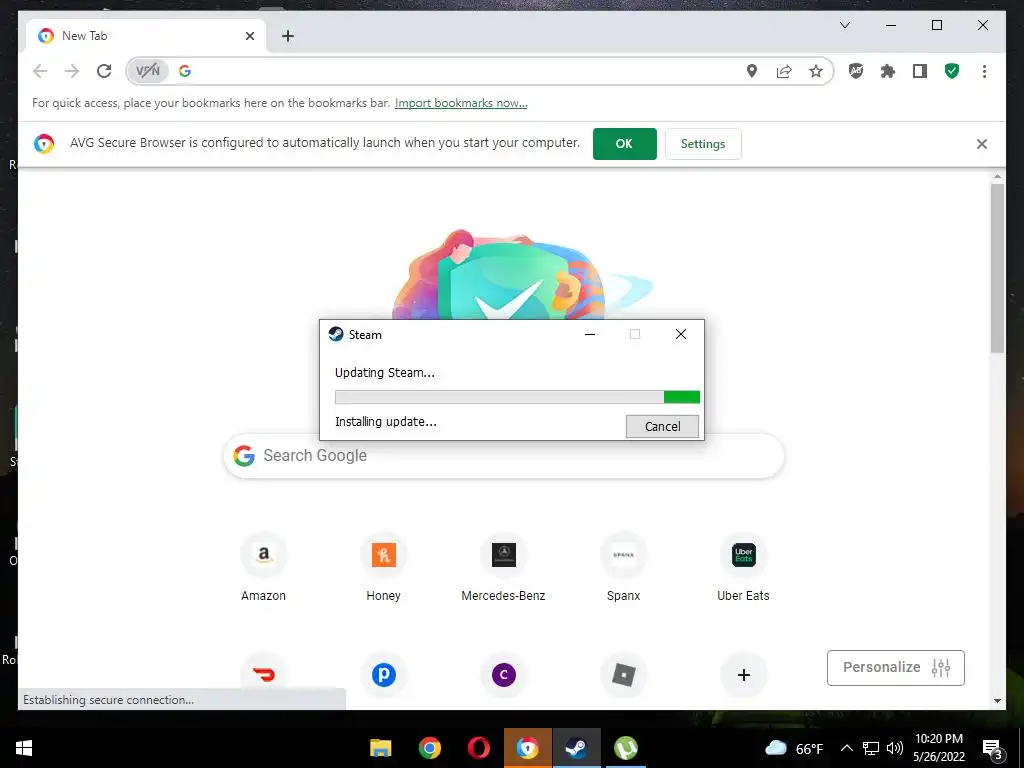Click the network icon in system tray

click(871, 748)
